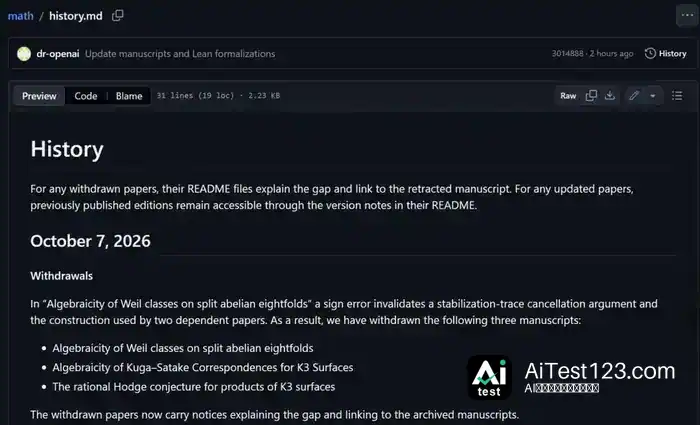Open the dr-openai profile link
The height and width of the screenshot is (425, 700).
click(58, 54)
